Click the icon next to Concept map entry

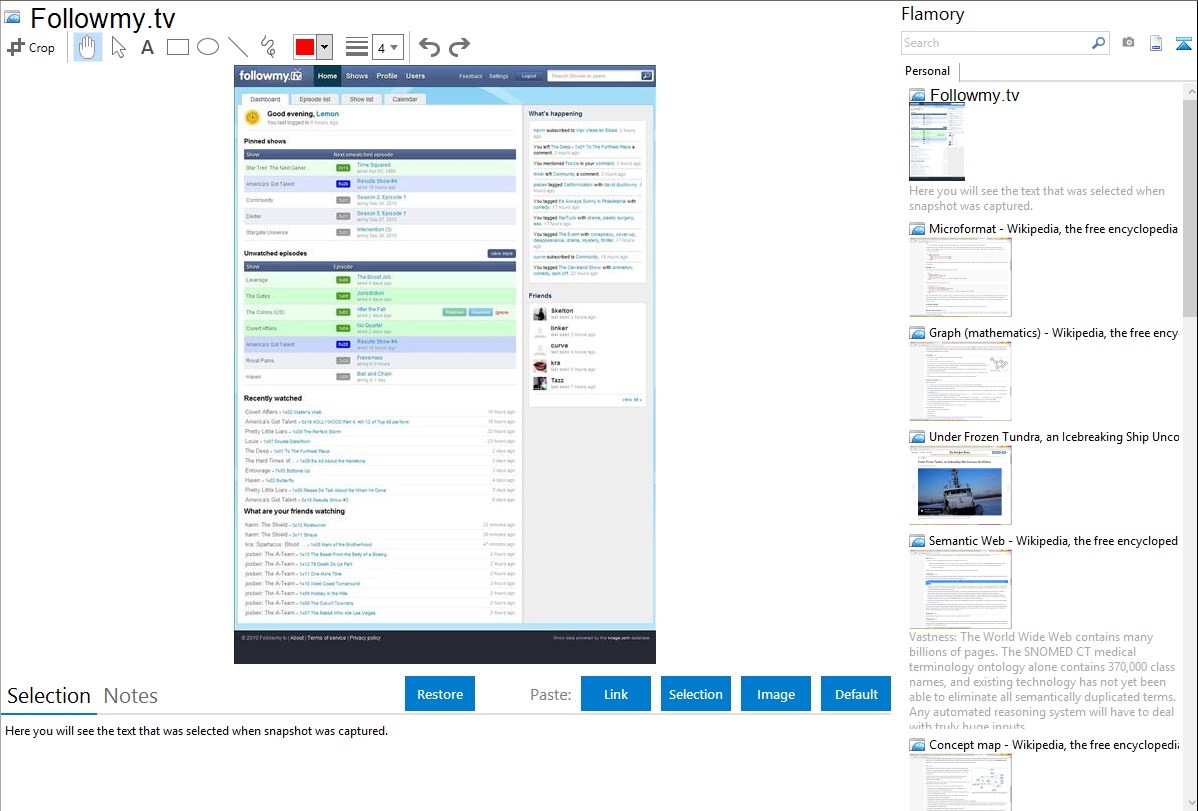917,745
